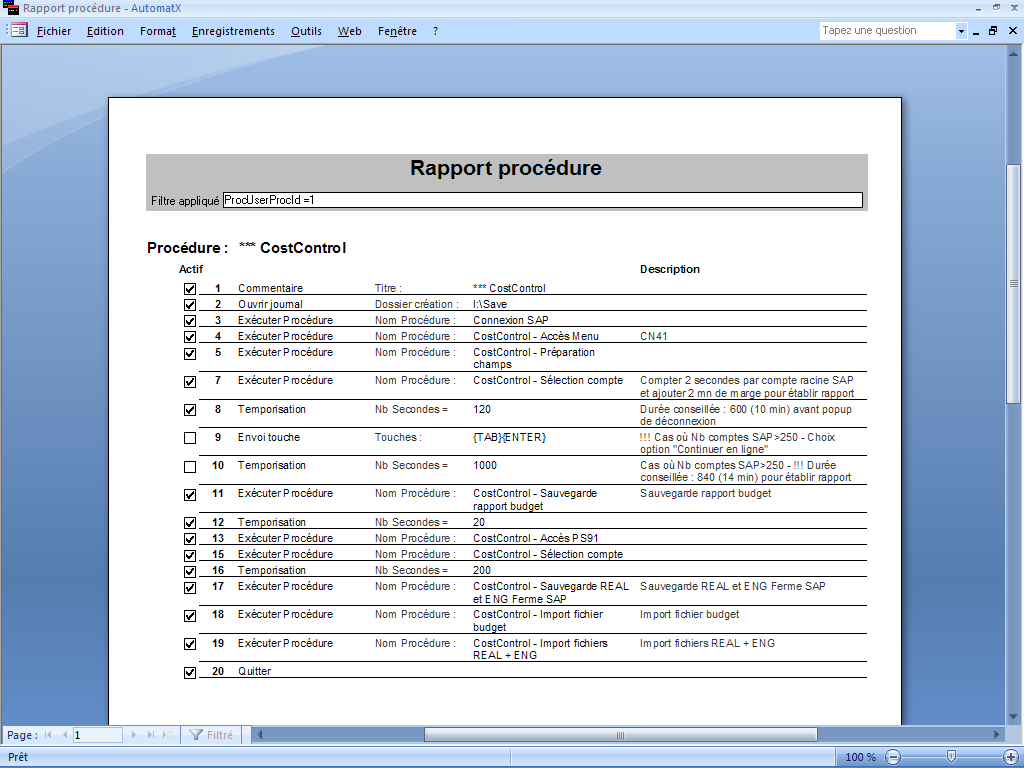Open the Web menu
This screenshot has width=1024, height=768.
(x=349, y=31)
